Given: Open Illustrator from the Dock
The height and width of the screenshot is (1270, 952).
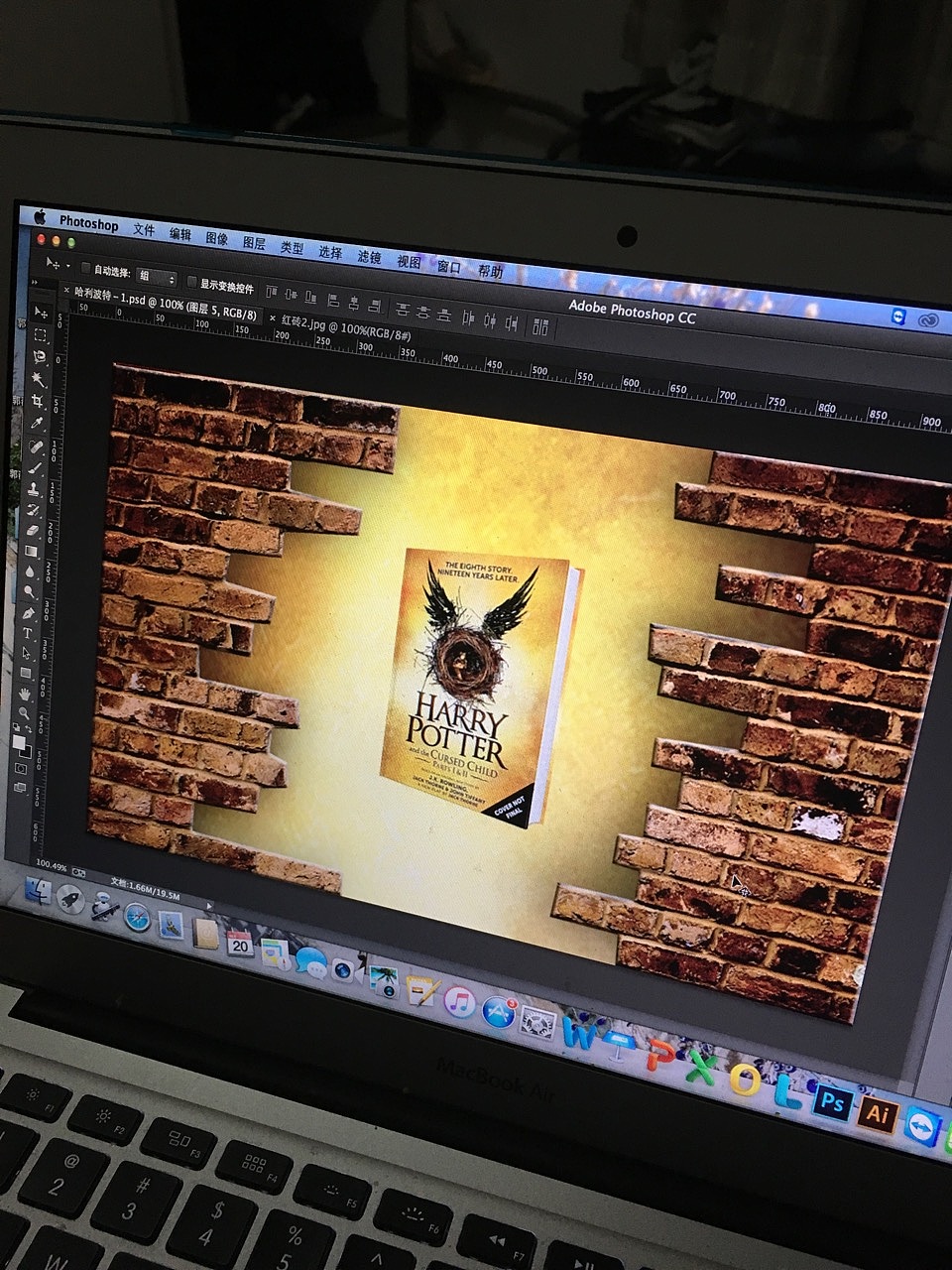Looking at the screenshot, I should pyautogui.click(x=877, y=1112).
